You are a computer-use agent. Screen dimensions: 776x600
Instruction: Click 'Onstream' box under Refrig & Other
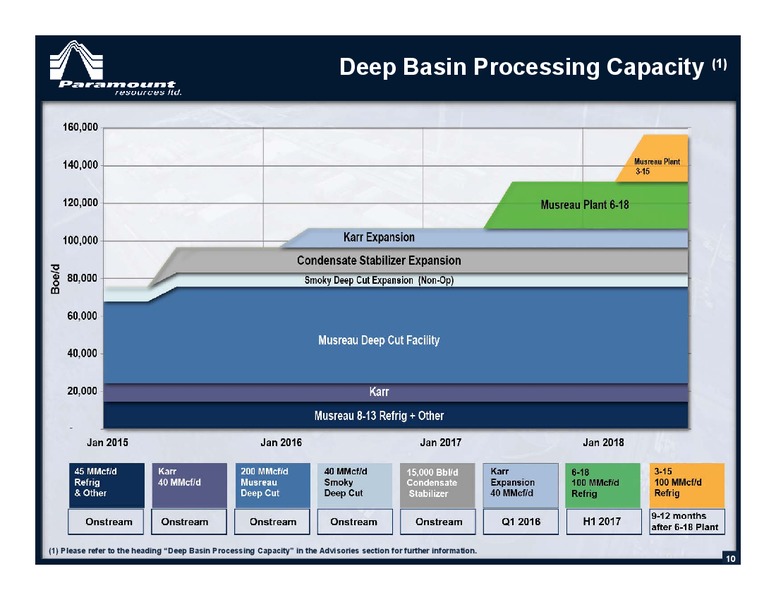tap(106, 522)
